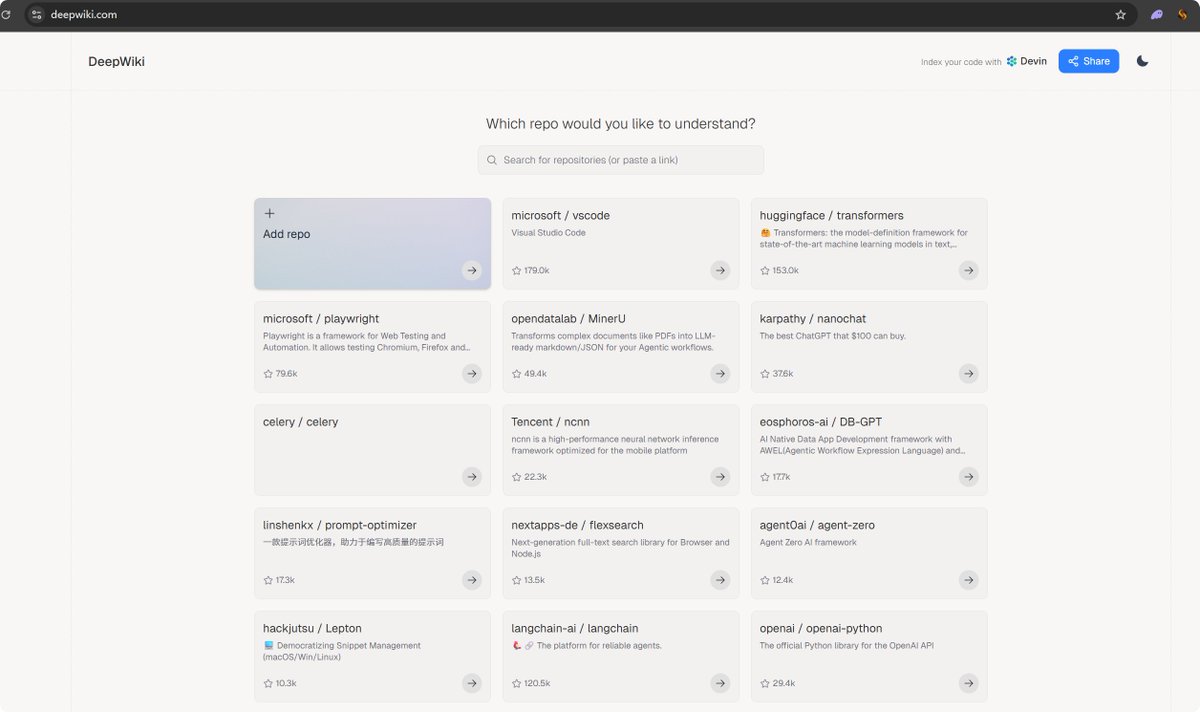Screen dimensions: 1200x712
Task: Click the '29.4k' star count
Action: 784,684
